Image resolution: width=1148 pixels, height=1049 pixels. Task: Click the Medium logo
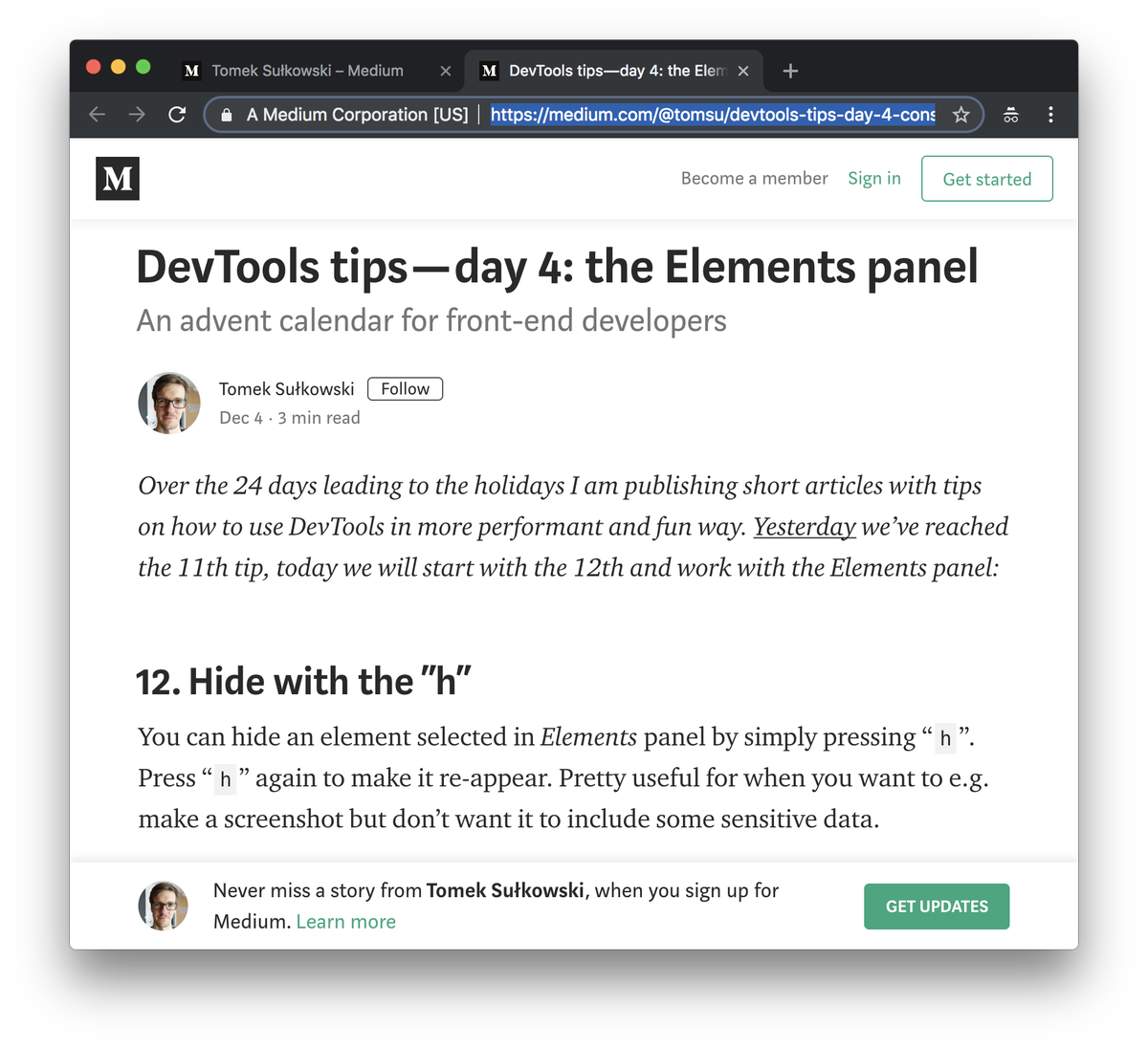point(118,179)
